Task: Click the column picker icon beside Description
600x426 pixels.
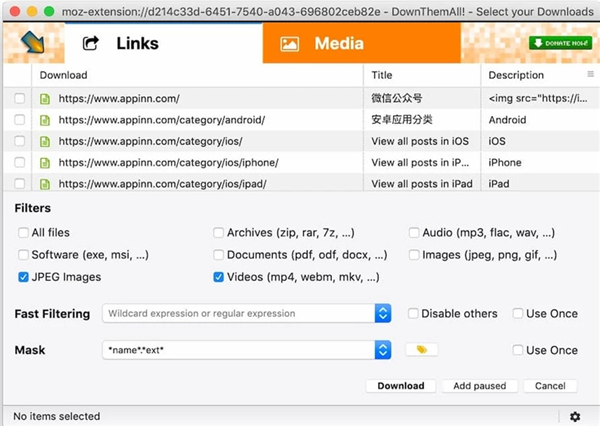Action: (590, 75)
